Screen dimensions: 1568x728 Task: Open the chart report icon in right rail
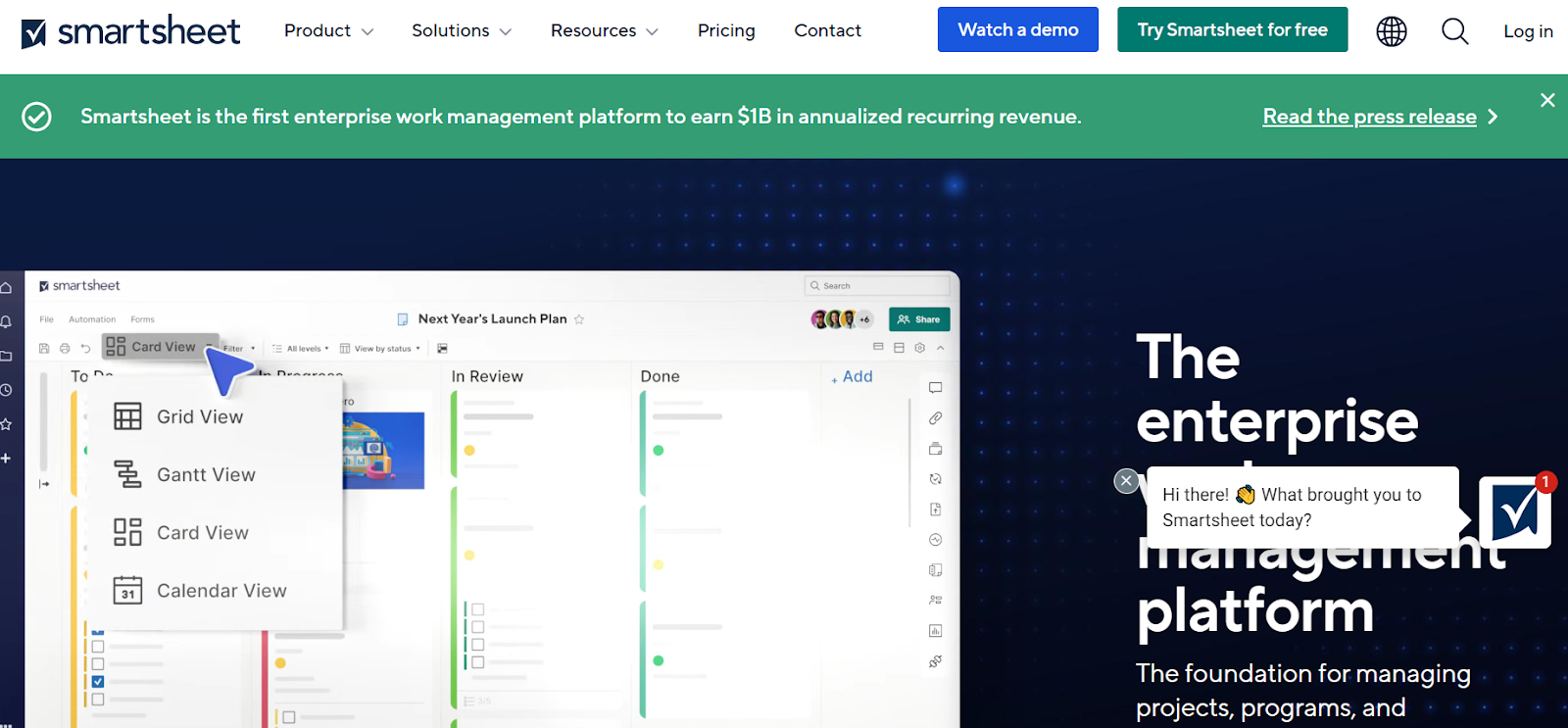(x=936, y=631)
